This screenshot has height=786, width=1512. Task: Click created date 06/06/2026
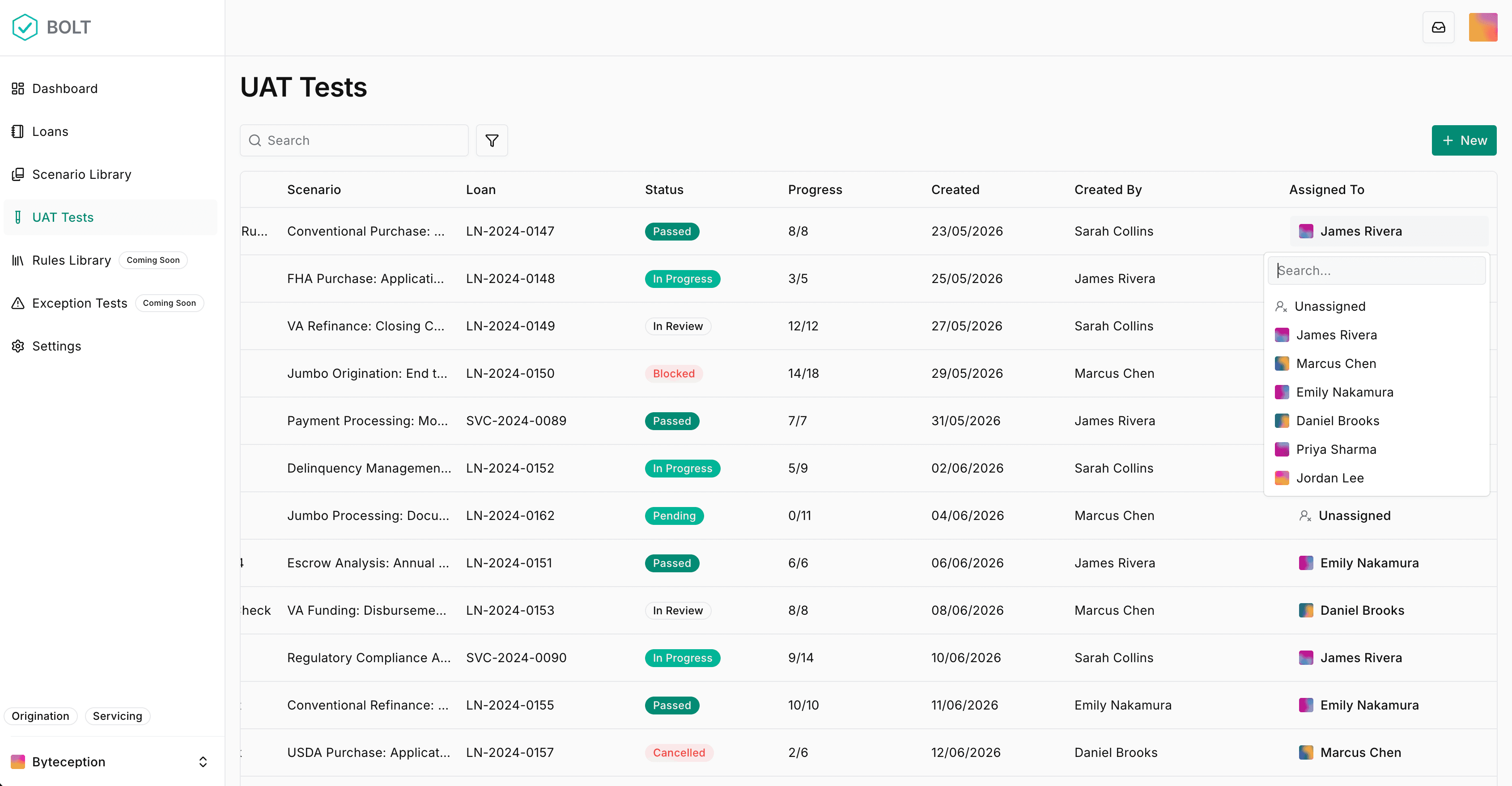[x=967, y=562]
